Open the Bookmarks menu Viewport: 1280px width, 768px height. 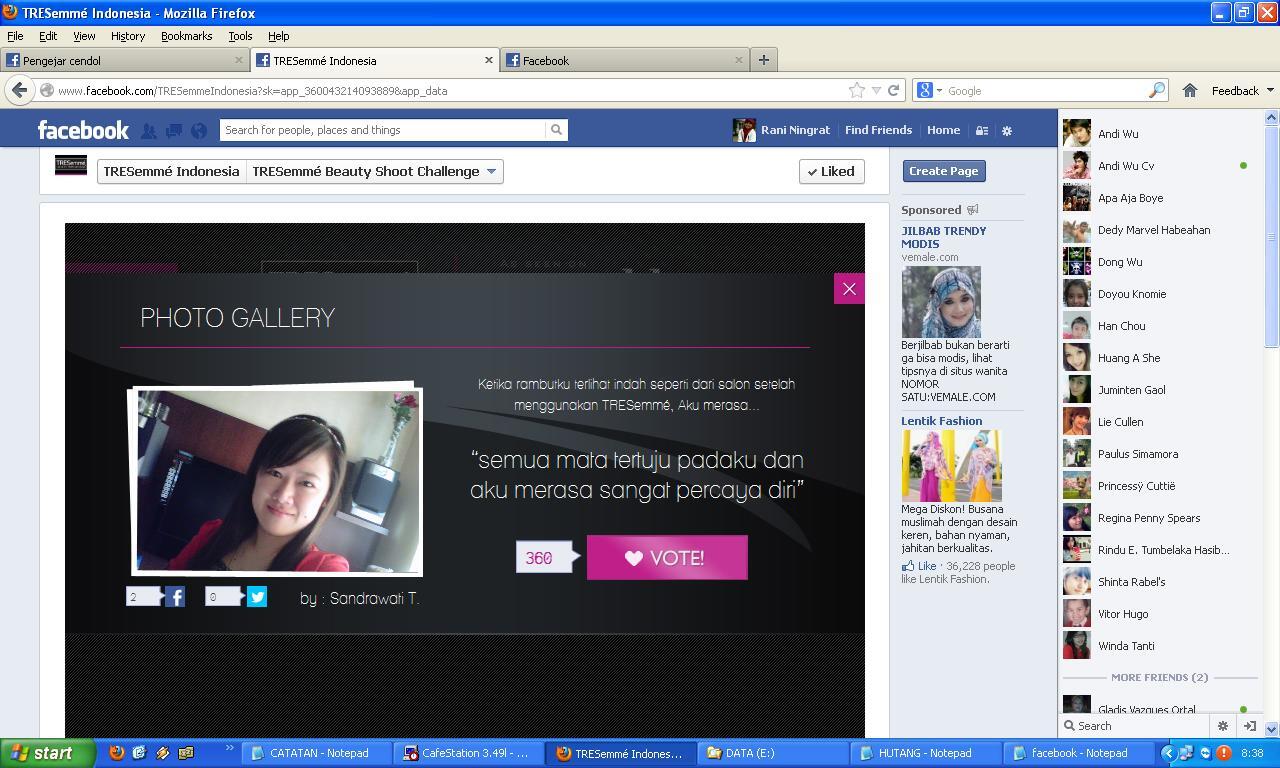(186, 36)
